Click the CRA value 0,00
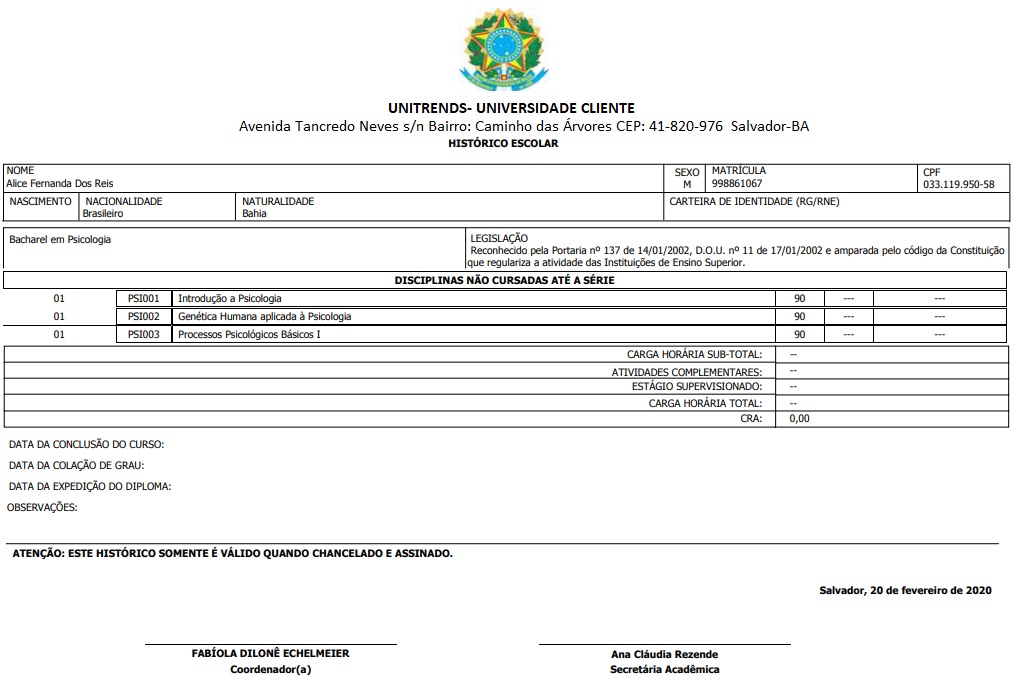 799,419
